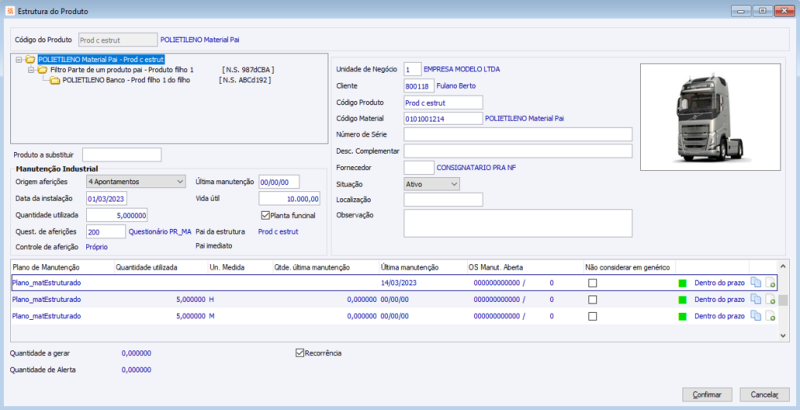The image size is (800, 410).
Task: Click the maintenance table scrollbar thumb
Action: tap(783, 300)
